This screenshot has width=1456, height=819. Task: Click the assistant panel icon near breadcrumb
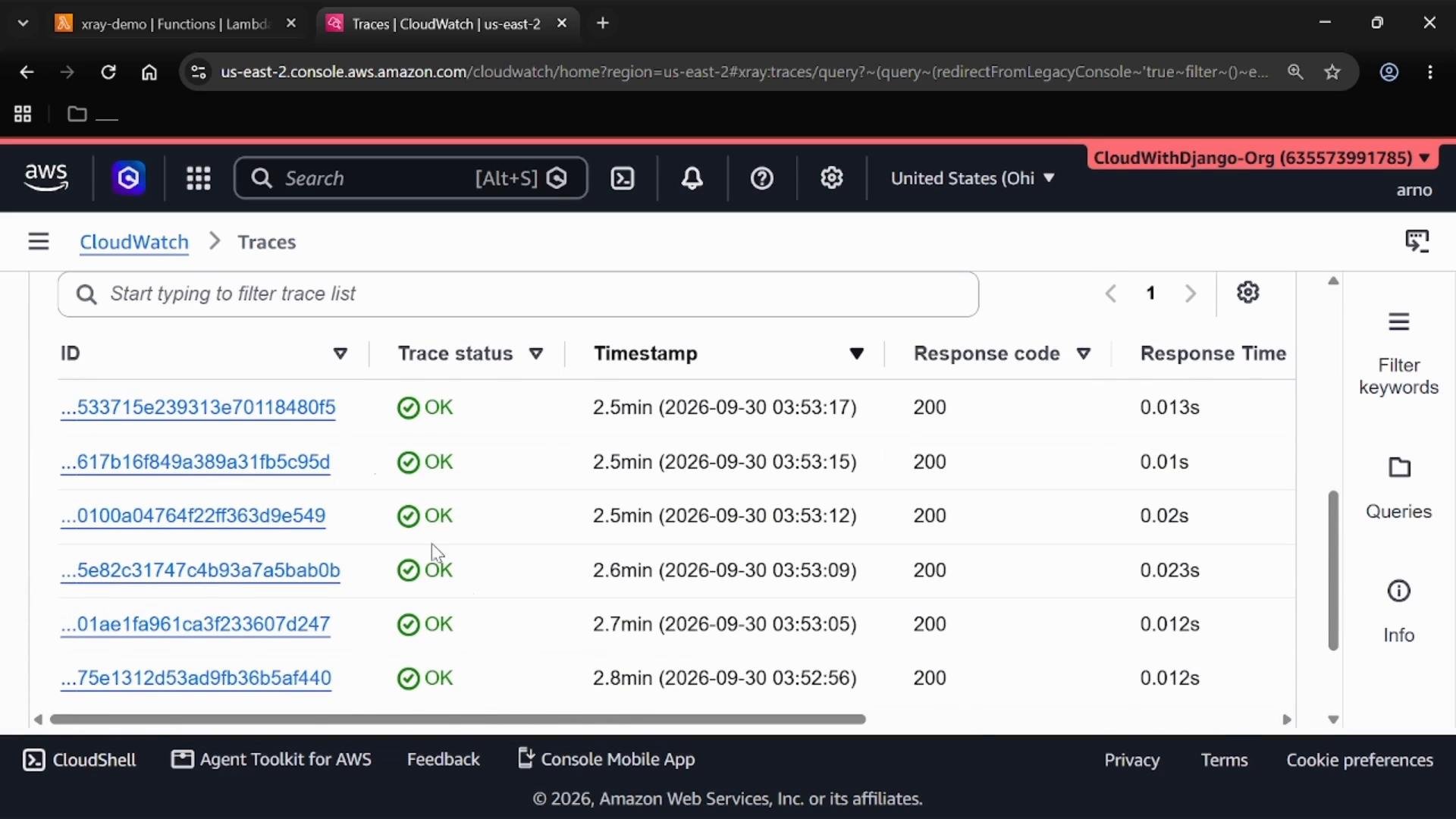[x=1417, y=241]
